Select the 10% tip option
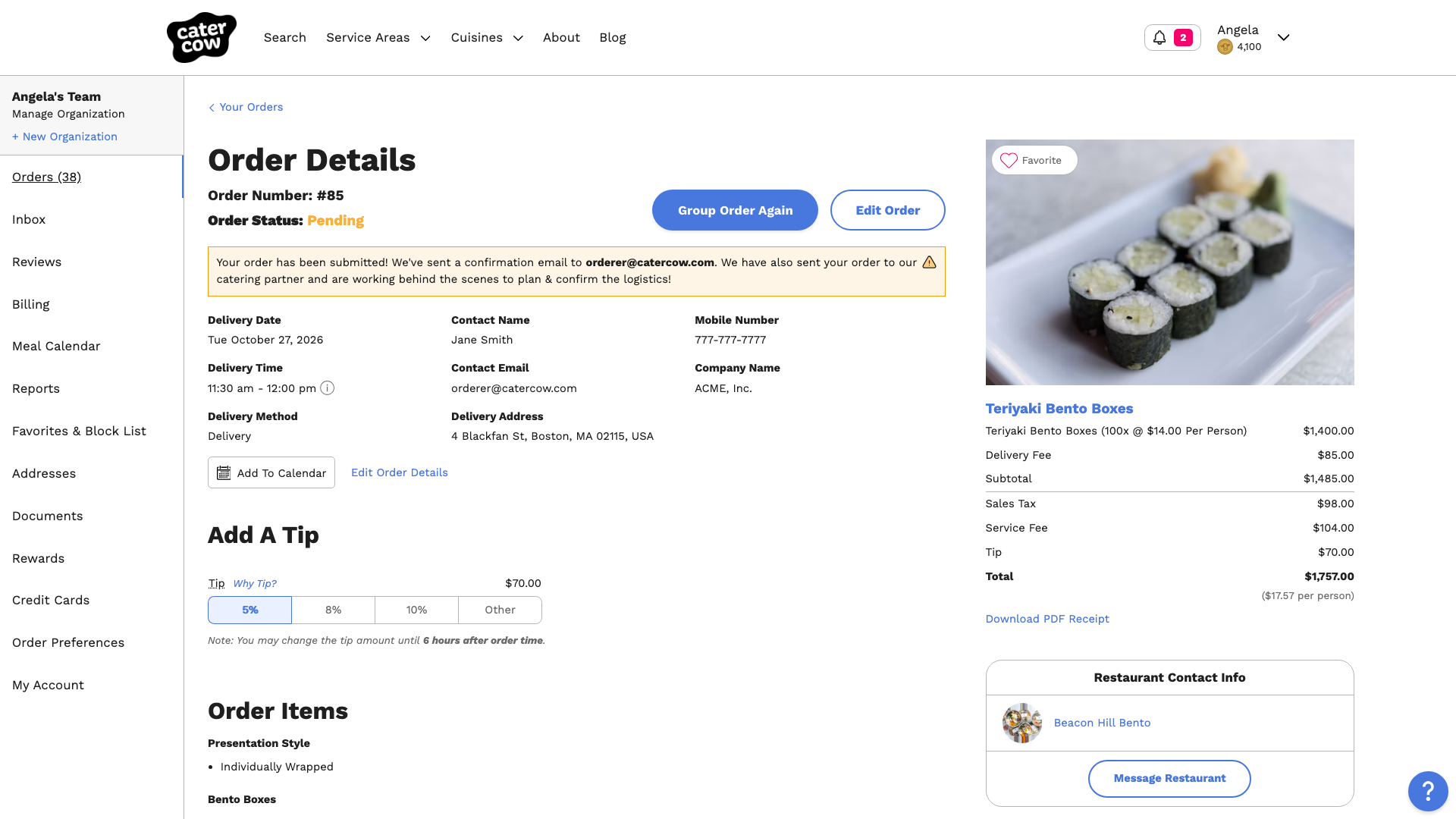 click(x=416, y=610)
